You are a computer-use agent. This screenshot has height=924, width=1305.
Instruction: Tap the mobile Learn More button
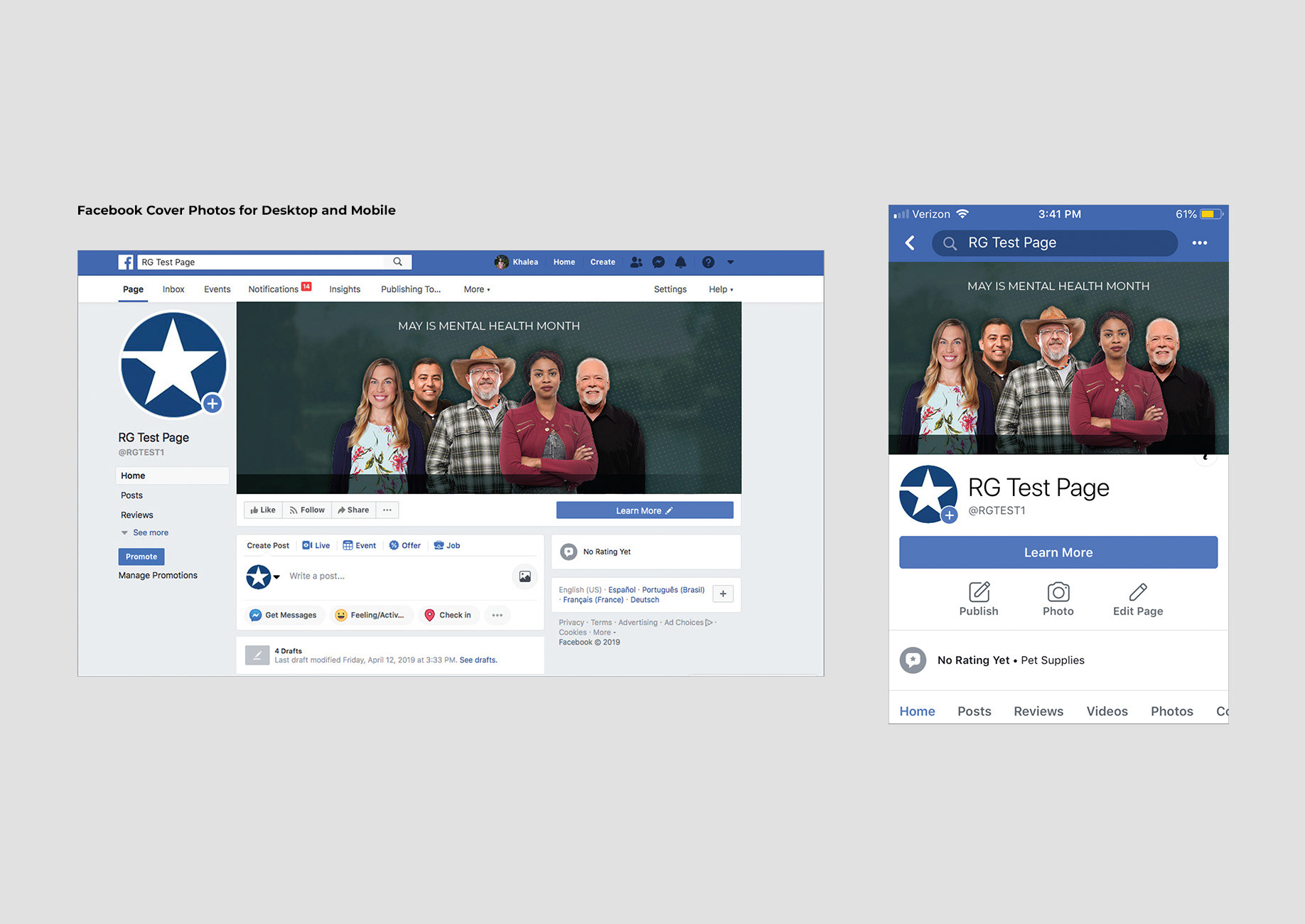(1058, 552)
